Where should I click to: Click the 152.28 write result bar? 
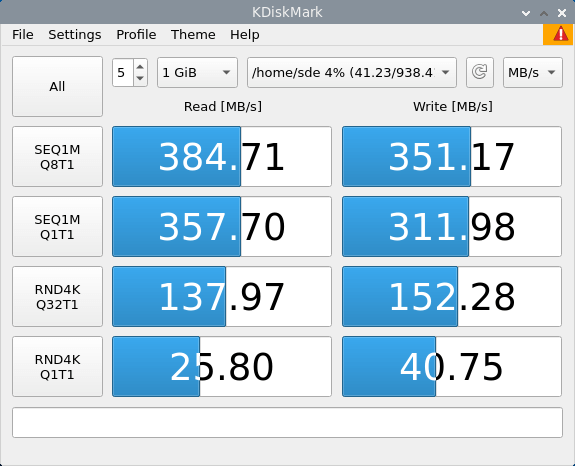click(452, 297)
